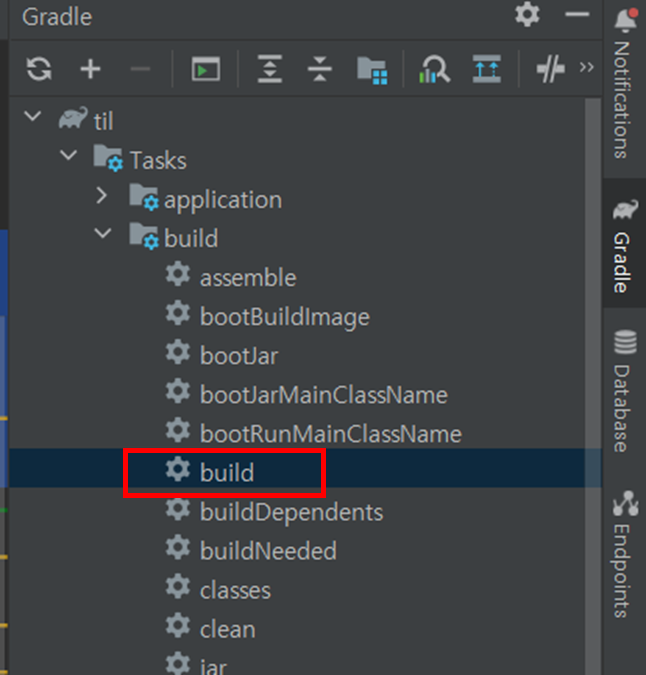This screenshot has height=675, width=646.
Task: Select the Gradle side tab
Action: [624, 245]
